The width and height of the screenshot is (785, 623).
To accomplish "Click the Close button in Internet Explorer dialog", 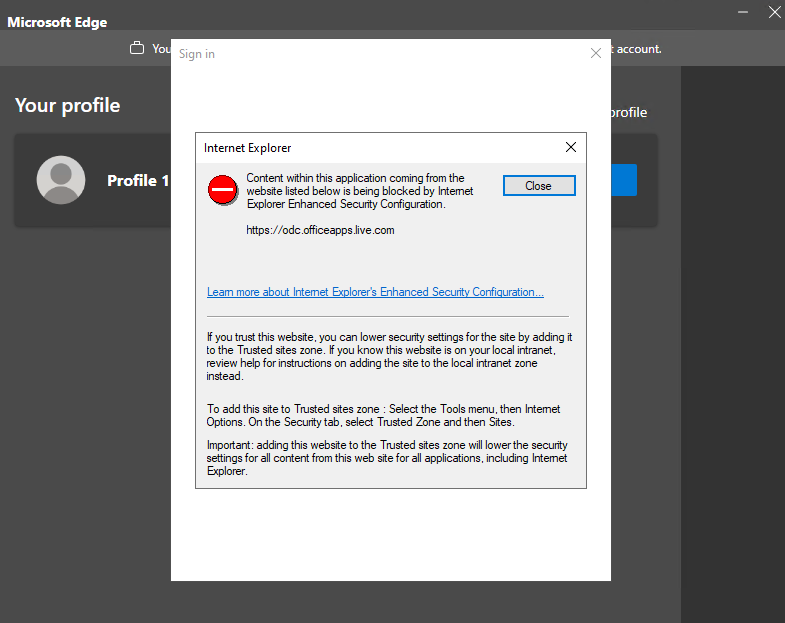I will pyautogui.click(x=539, y=186).
